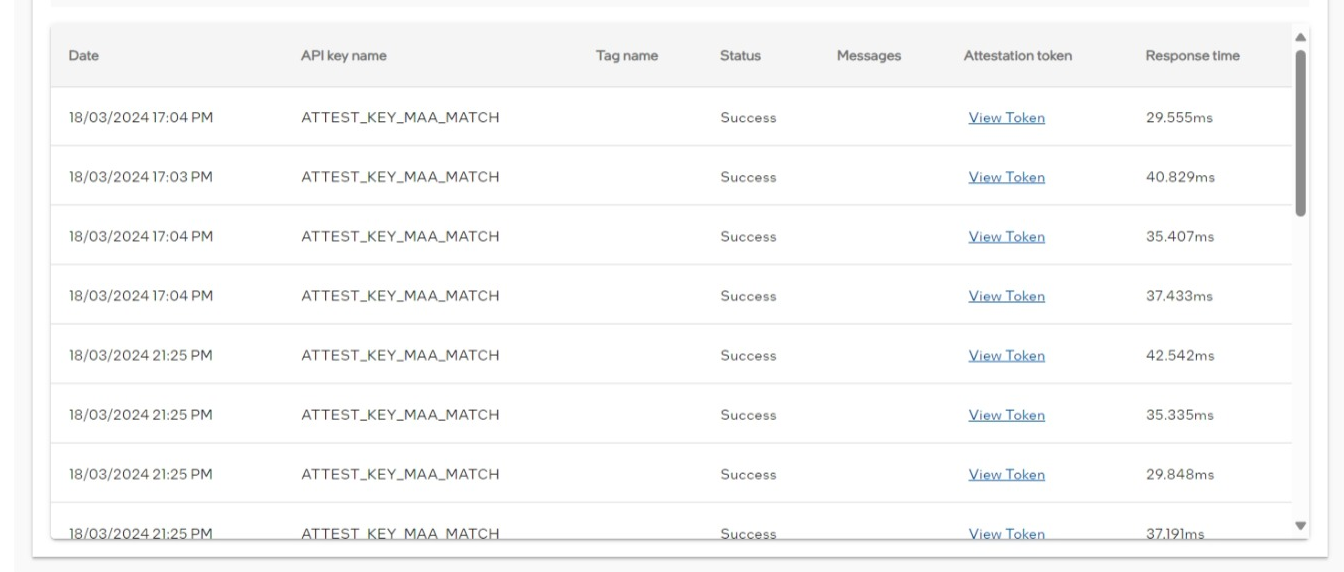Select the 18/03/2024 17:03 PM row
Screen dimensions: 1344x572
pos(671,177)
